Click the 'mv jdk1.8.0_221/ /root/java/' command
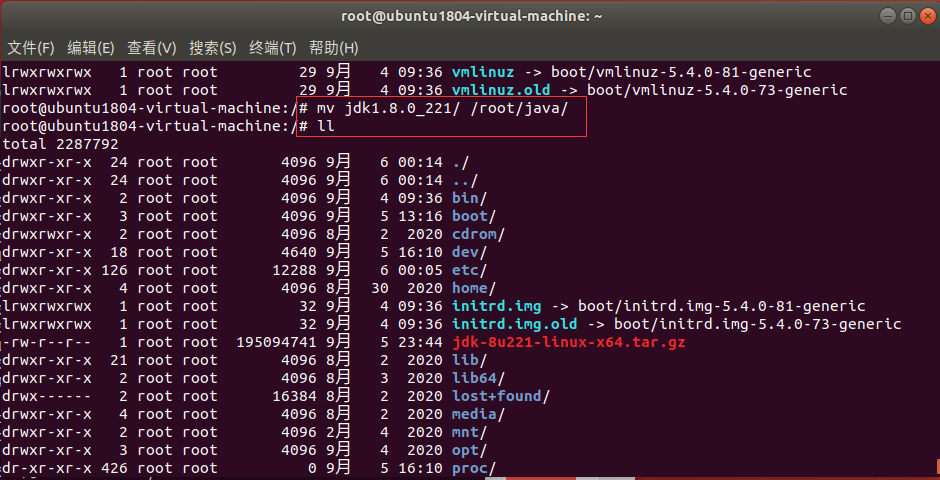Image resolution: width=940 pixels, height=480 pixels. [442, 108]
